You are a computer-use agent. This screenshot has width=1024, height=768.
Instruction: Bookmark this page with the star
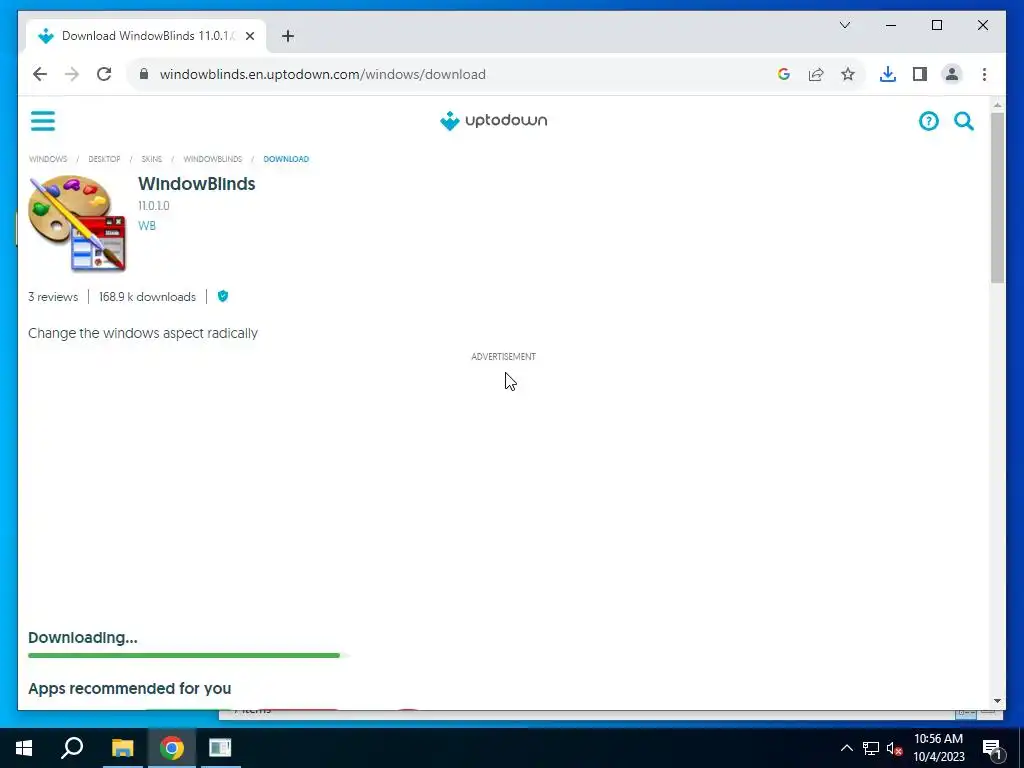tap(848, 74)
